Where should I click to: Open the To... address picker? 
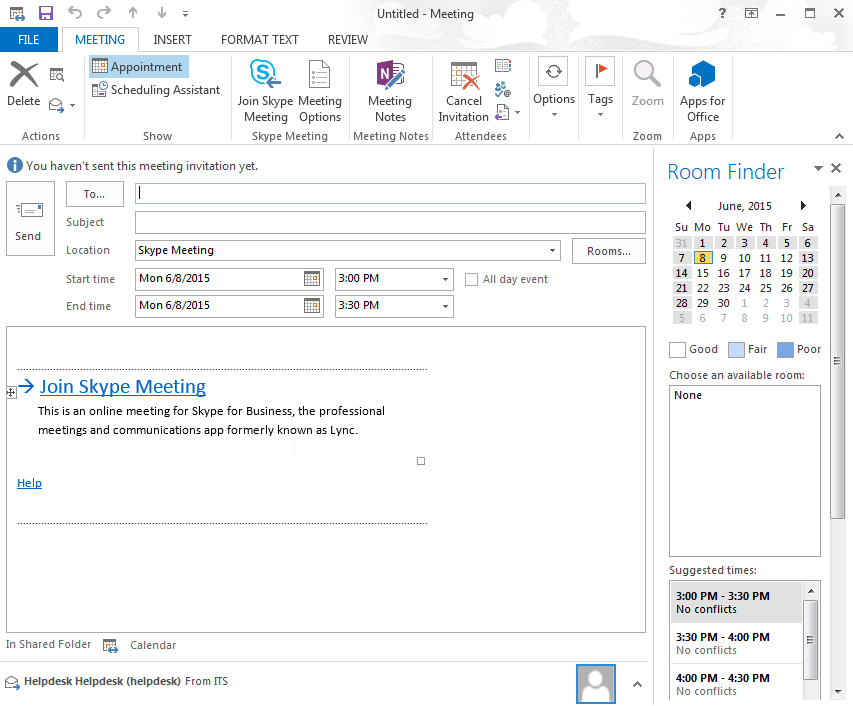pyautogui.click(x=95, y=194)
